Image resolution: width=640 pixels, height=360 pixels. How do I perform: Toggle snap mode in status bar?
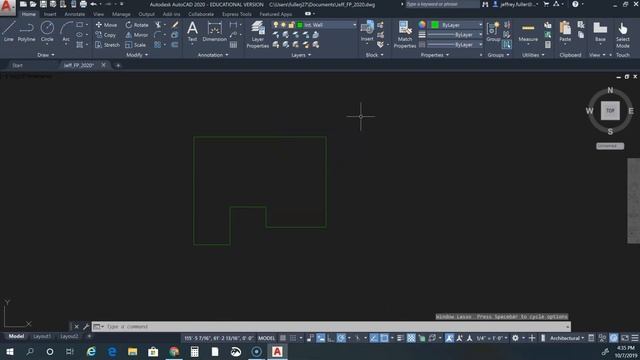pyautogui.click(x=293, y=338)
